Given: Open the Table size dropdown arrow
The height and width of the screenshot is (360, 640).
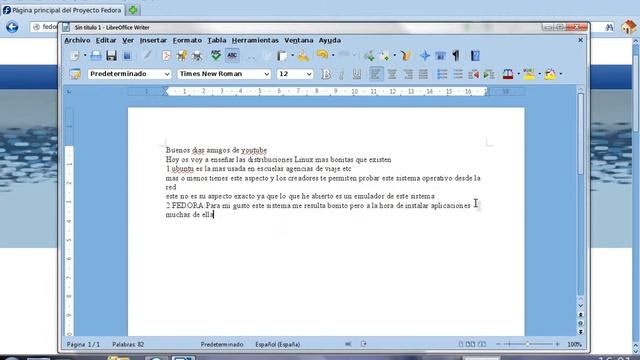Looking at the screenshot, I should tap(395, 56).
